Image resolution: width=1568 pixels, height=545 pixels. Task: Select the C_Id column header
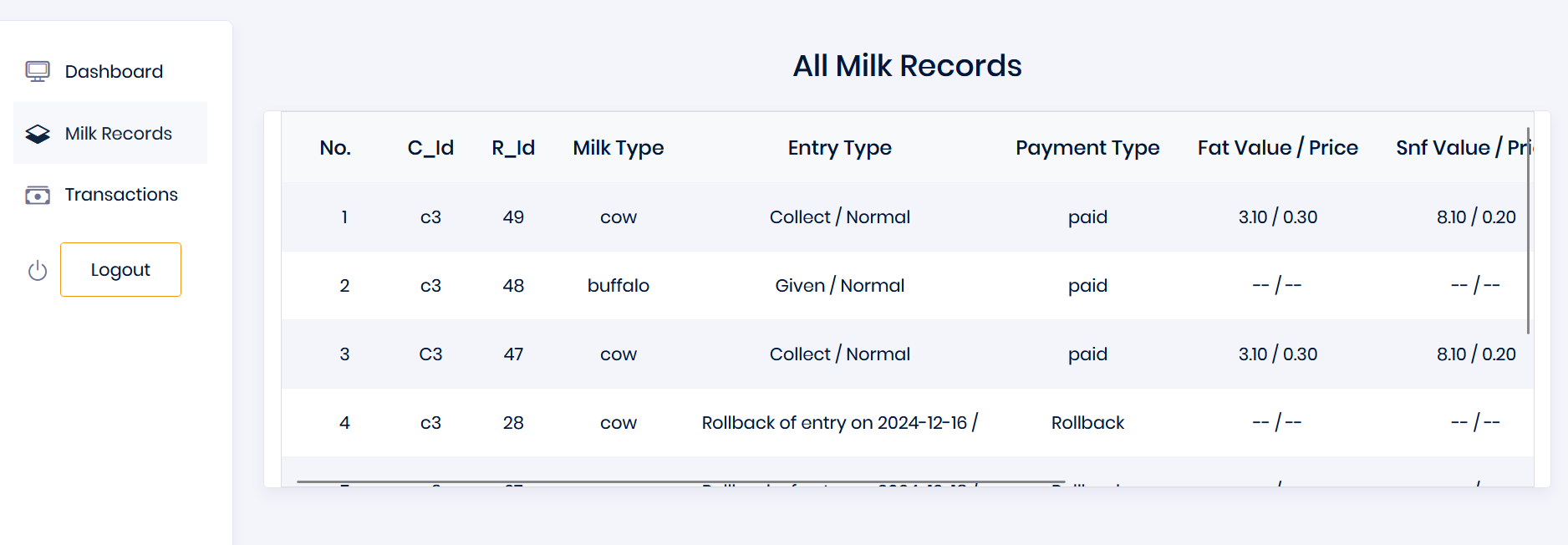(x=430, y=147)
